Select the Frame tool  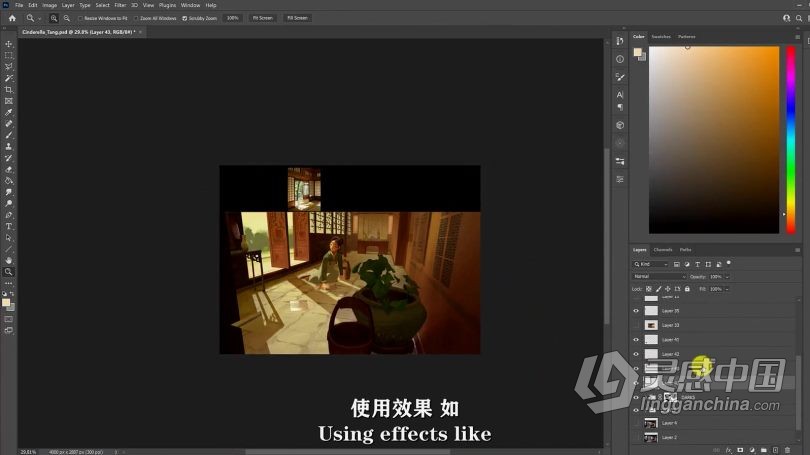[9, 101]
